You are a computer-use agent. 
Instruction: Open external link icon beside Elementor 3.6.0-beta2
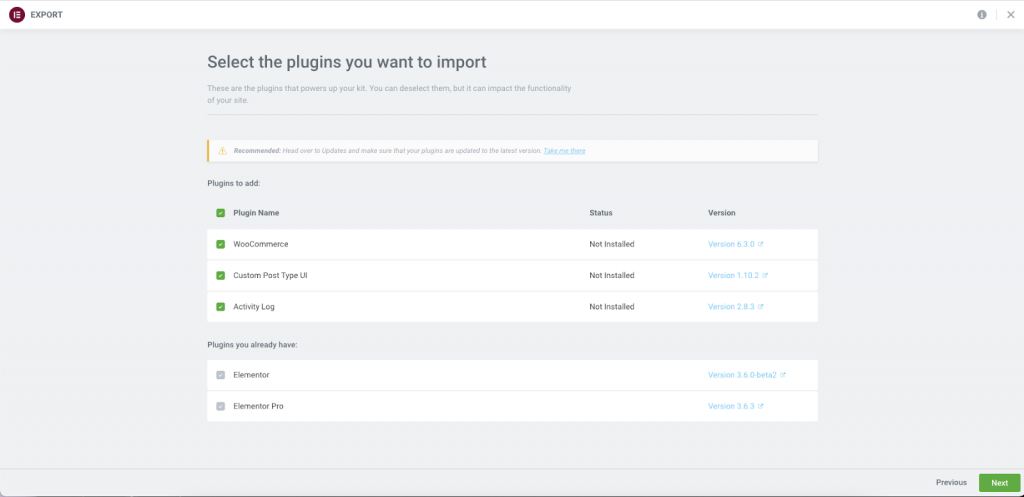[x=782, y=375]
